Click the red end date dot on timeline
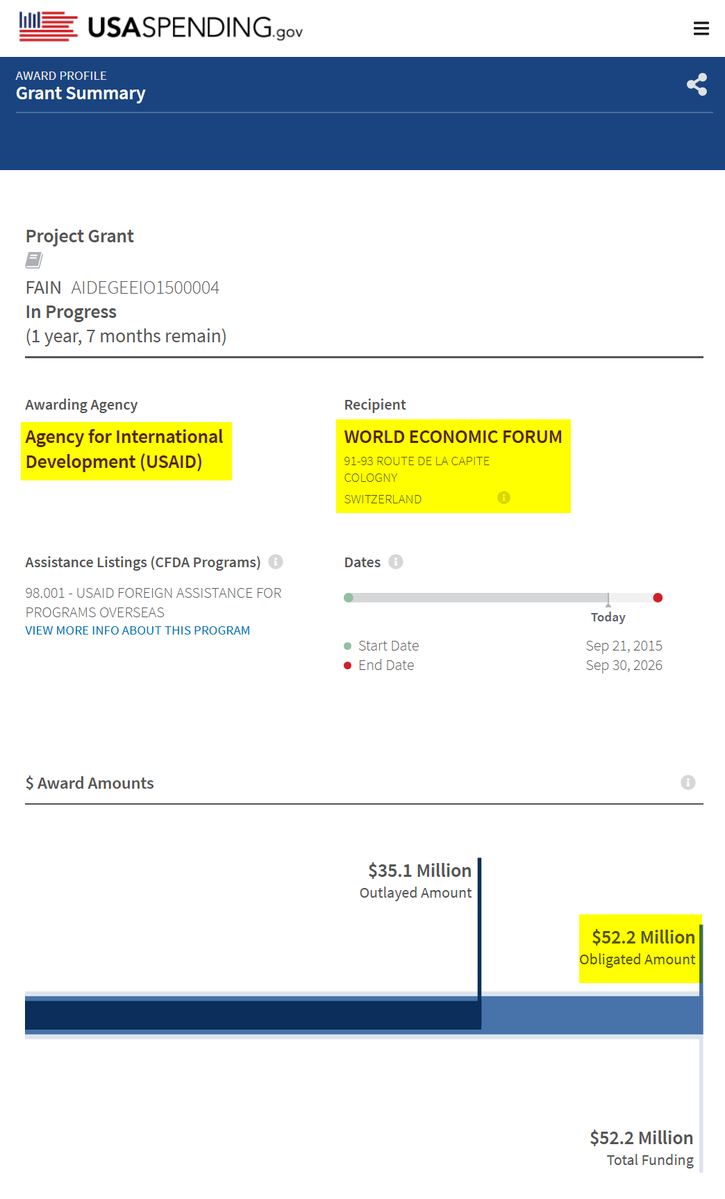The height and width of the screenshot is (1199, 725). point(658,598)
